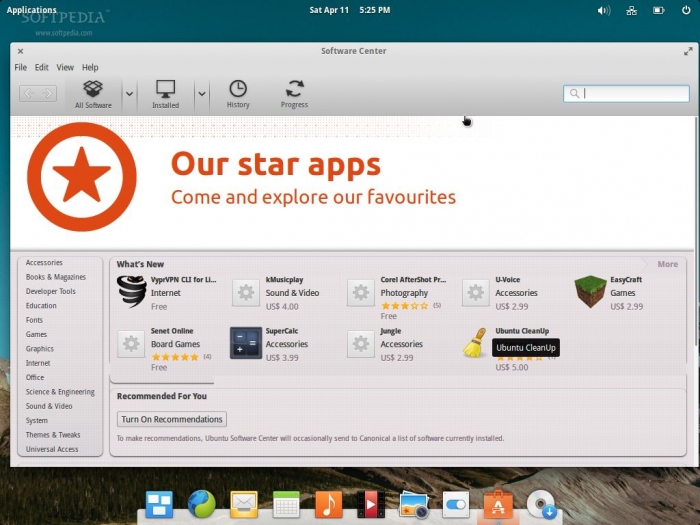Open the Help menu
Image resolution: width=700 pixels, height=525 pixels.
pyautogui.click(x=90, y=67)
